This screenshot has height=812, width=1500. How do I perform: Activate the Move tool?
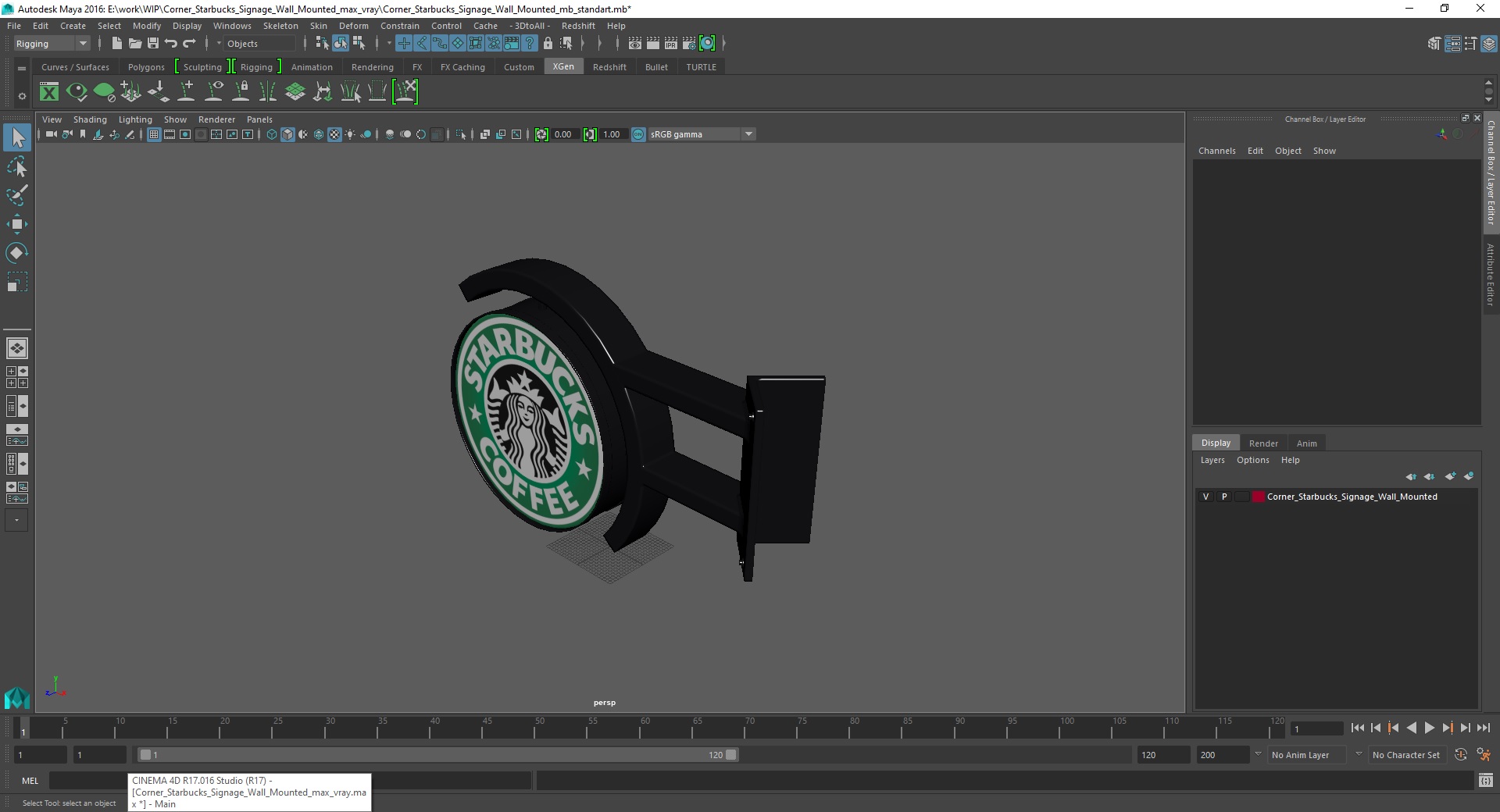[17, 224]
